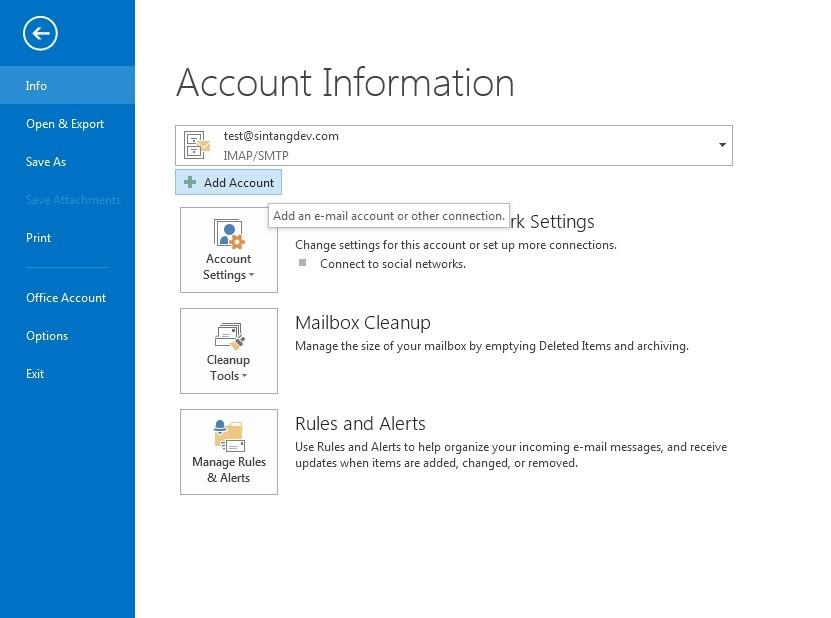The image size is (831, 618).
Task: Expand the account selector dropdown arrow
Action: [x=722, y=145]
